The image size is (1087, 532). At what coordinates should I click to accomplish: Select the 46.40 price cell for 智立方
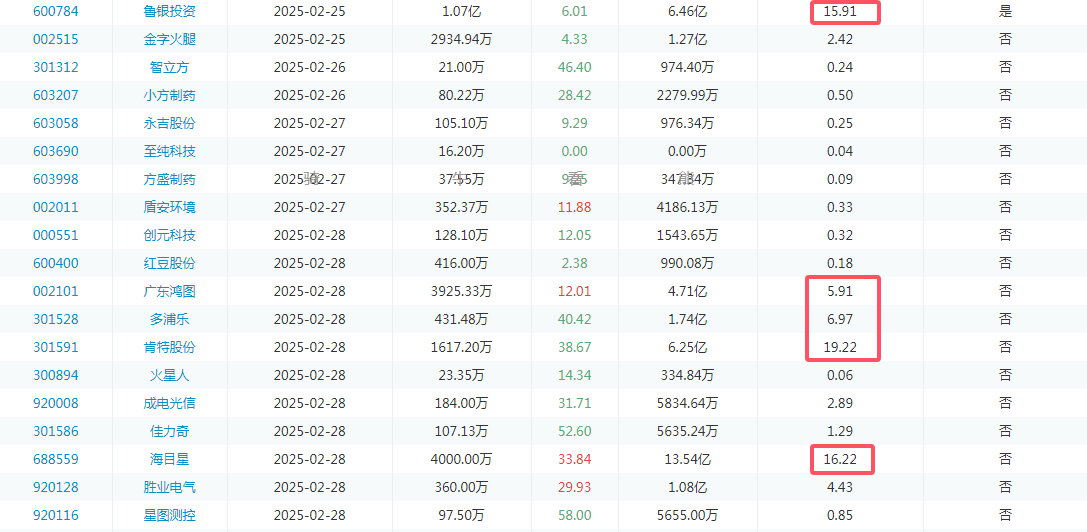click(575, 67)
